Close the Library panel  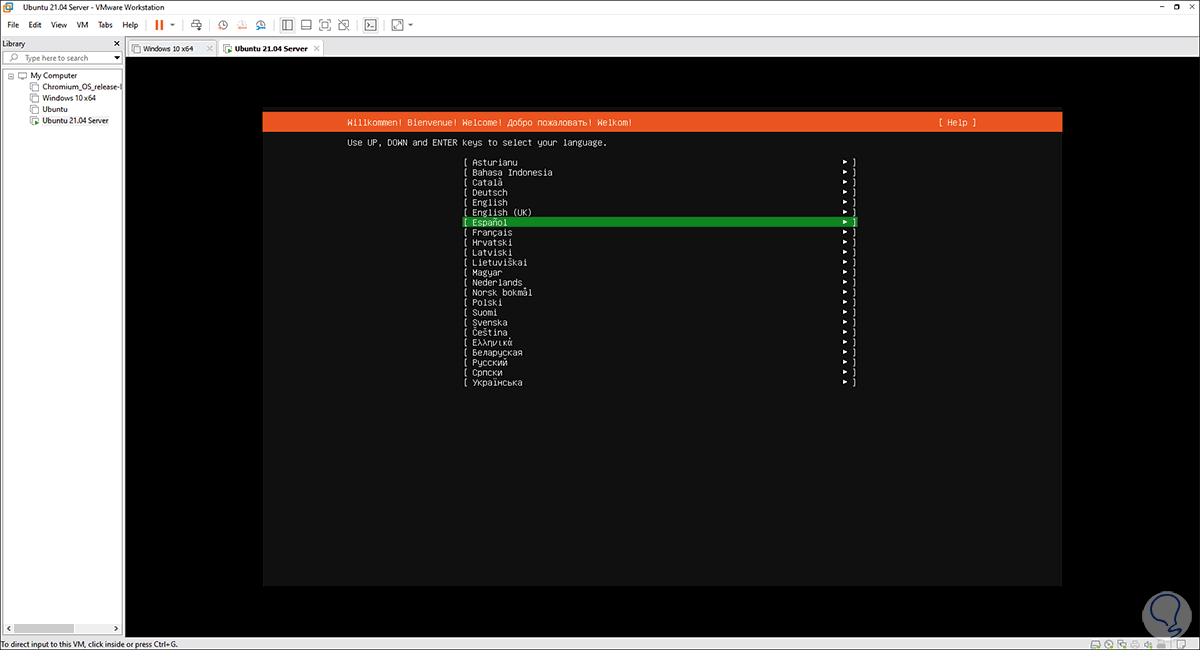[117, 44]
